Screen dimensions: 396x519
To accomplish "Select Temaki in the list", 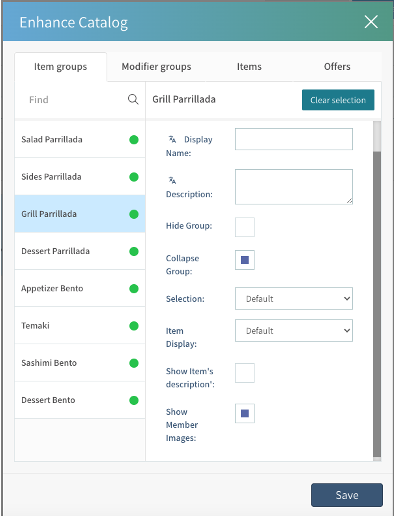I will click(x=80, y=325).
